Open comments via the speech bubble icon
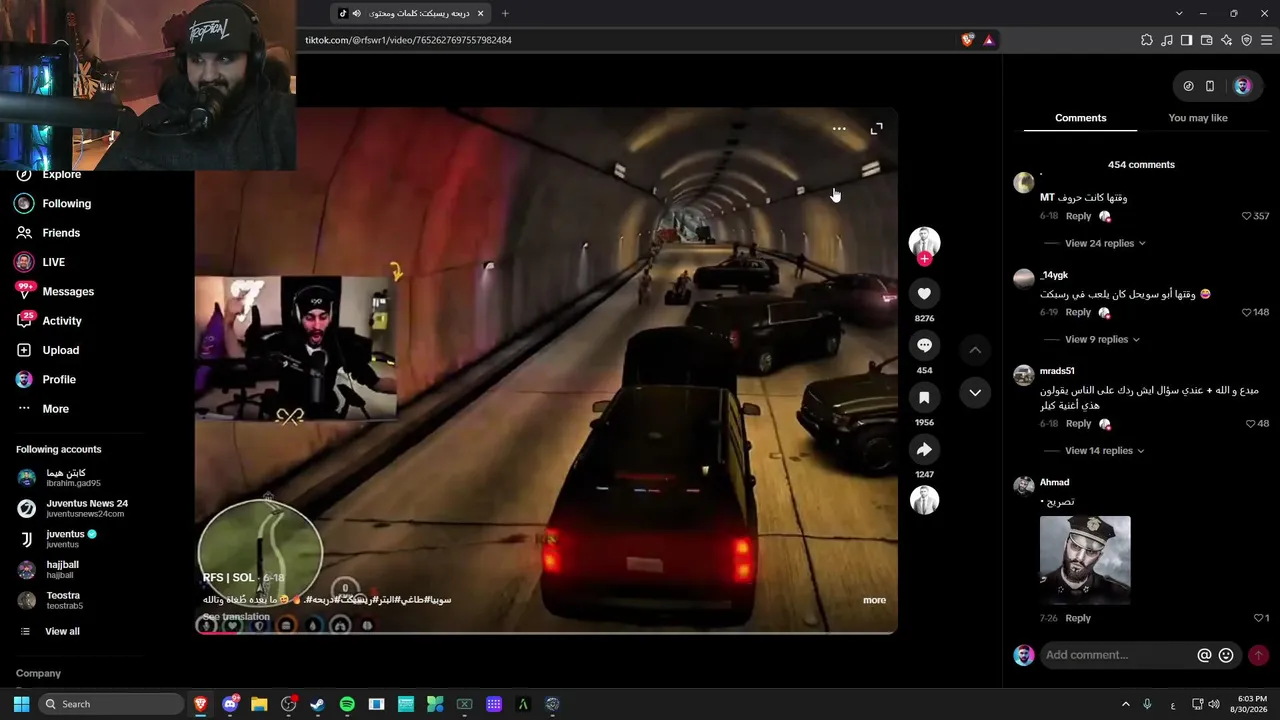 click(924, 345)
